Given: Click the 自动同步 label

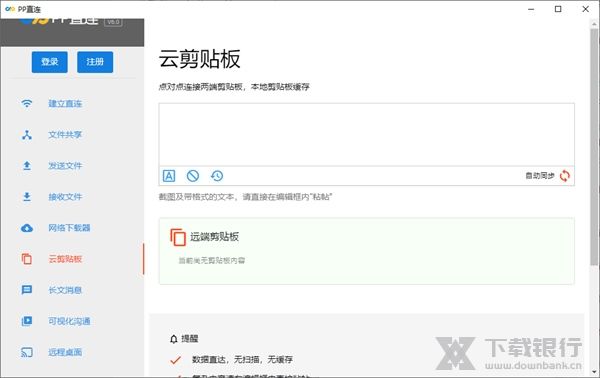Looking at the screenshot, I should (x=540, y=176).
